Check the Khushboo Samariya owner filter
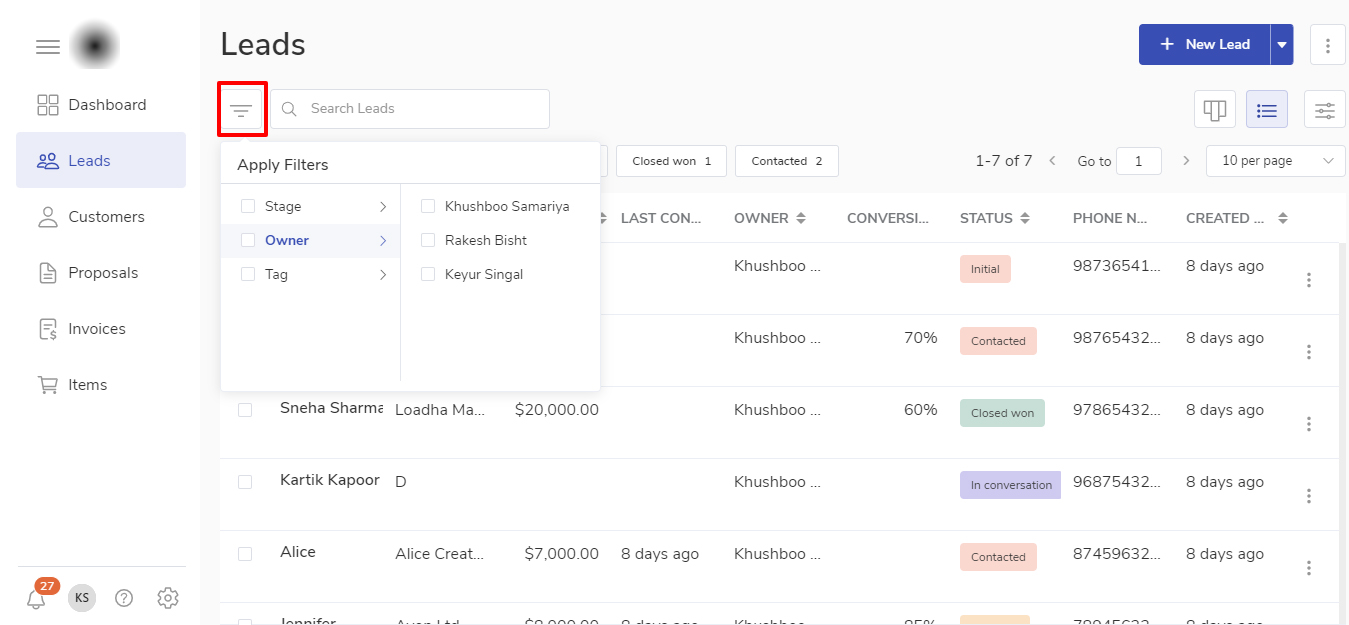The width and height of the screenshot is (1349, 625). click(428, 207)
